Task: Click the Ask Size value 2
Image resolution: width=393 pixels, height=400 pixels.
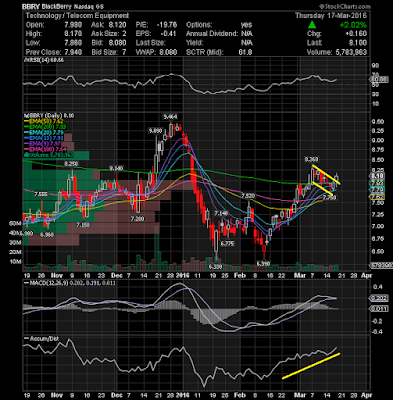Action: (124, 34)
